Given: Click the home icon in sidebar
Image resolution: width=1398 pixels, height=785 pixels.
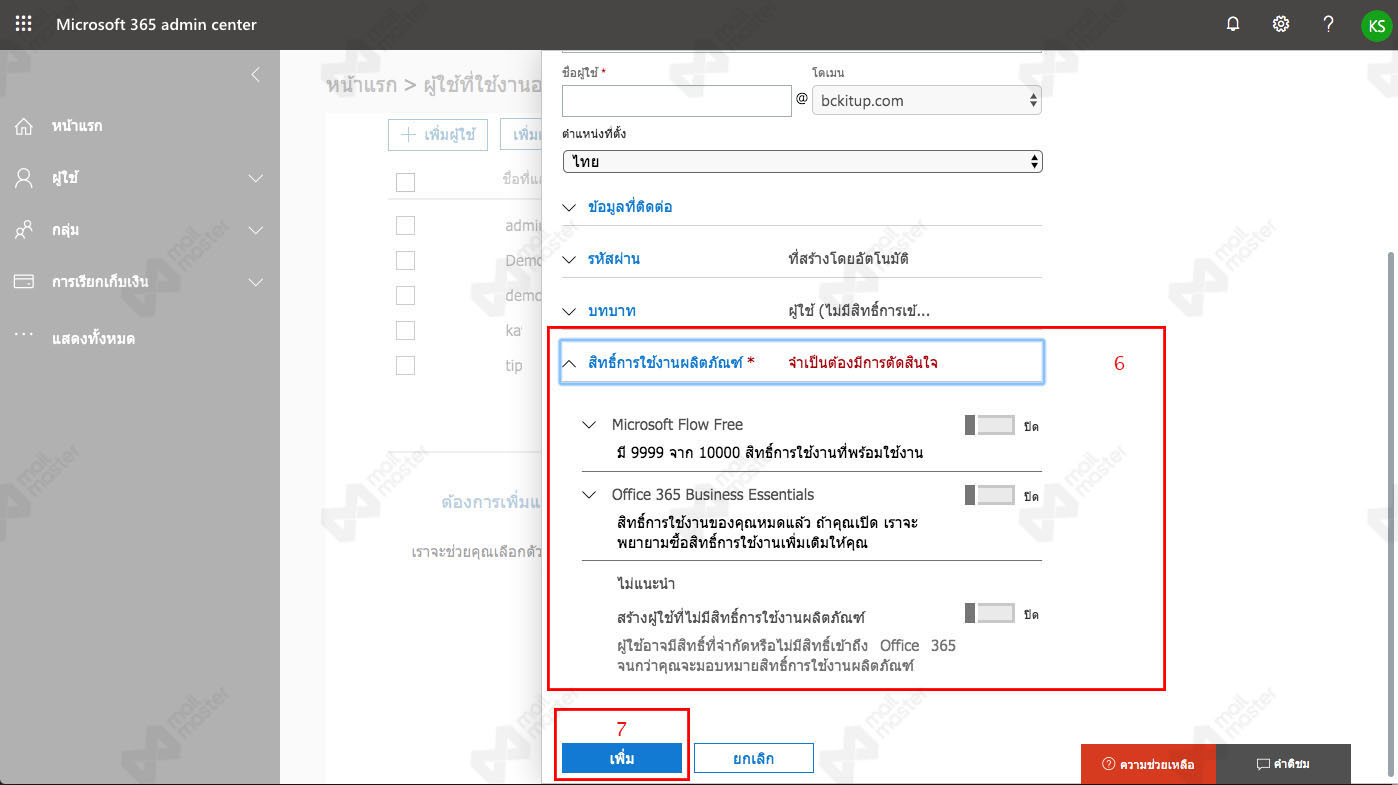Looking at the screenshot, I should coord(24,126).
